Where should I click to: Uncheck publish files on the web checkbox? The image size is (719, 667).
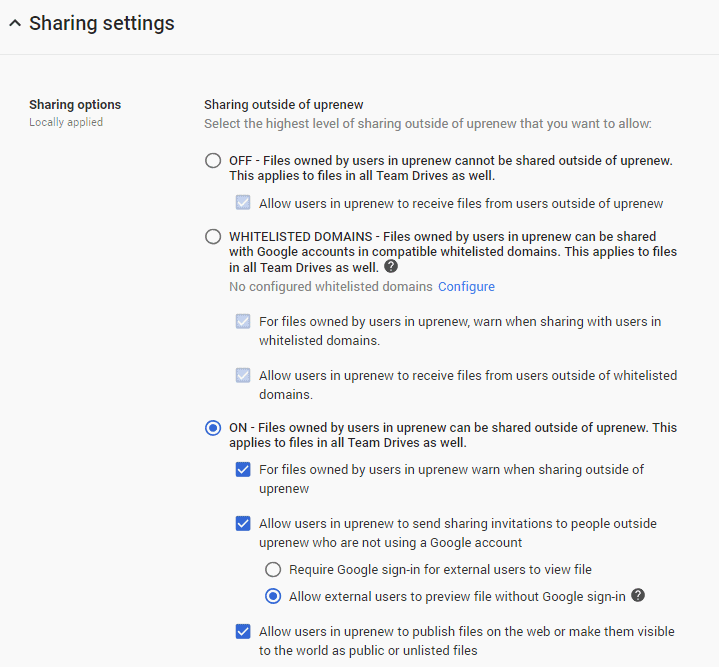[243, 632]
